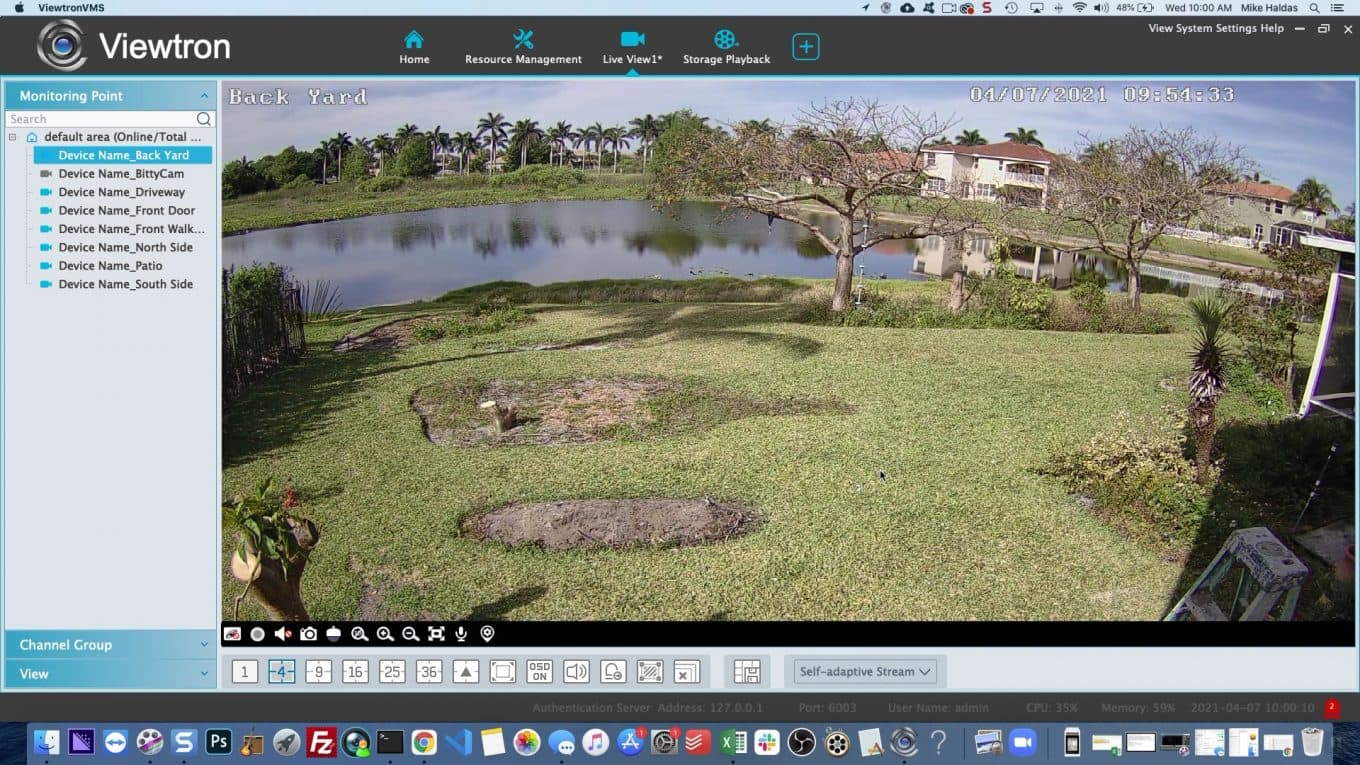
Task: Activate the talk microphone icon
Action: (461, 633)
